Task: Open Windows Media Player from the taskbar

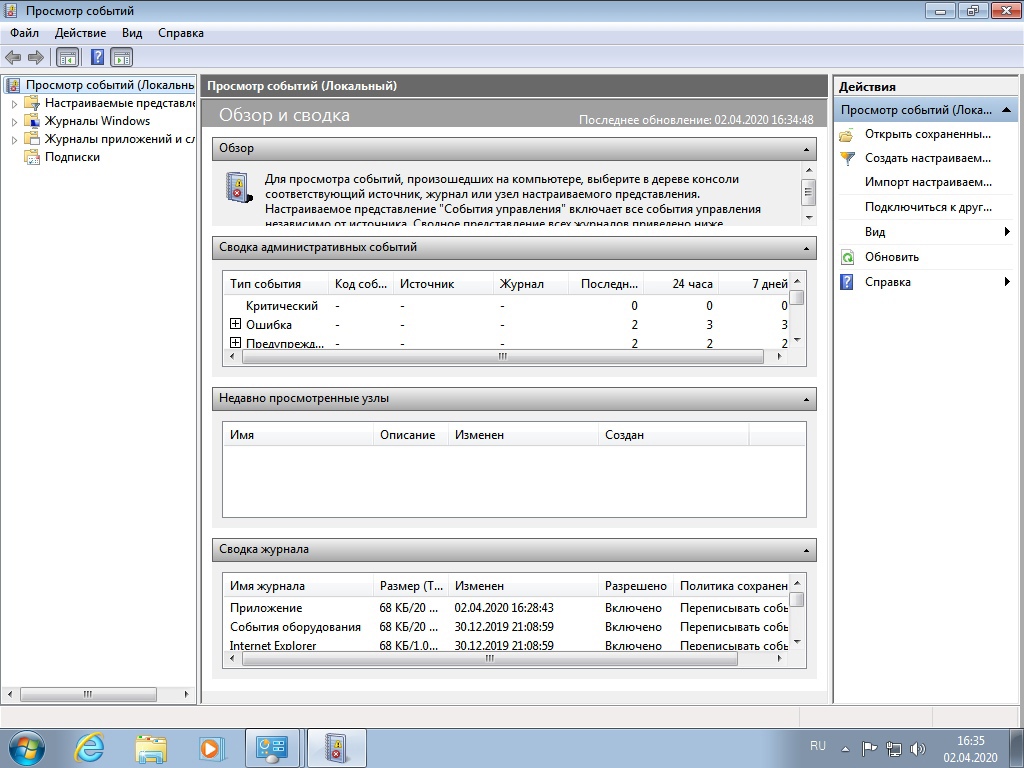Action: click(x=210, y=748)
